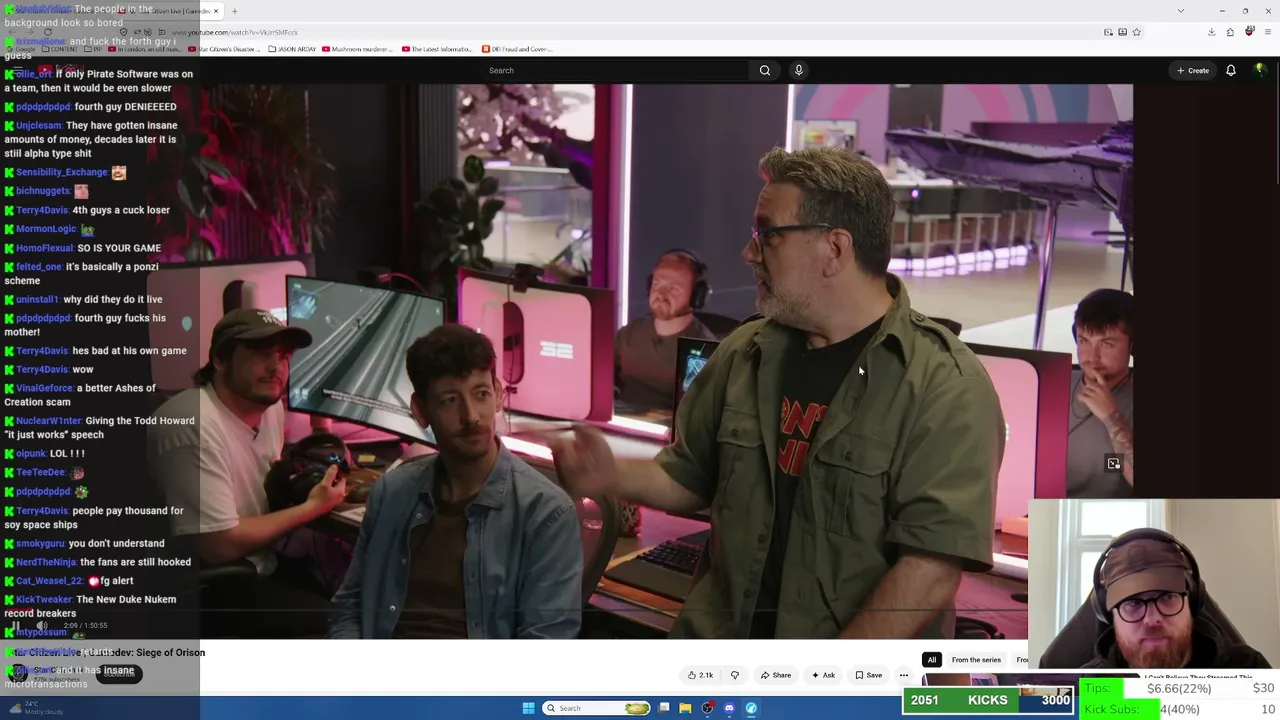Open the blue circular app on taskbar
This screenshot has height=720, width=1280.
[x=751, y=708]
